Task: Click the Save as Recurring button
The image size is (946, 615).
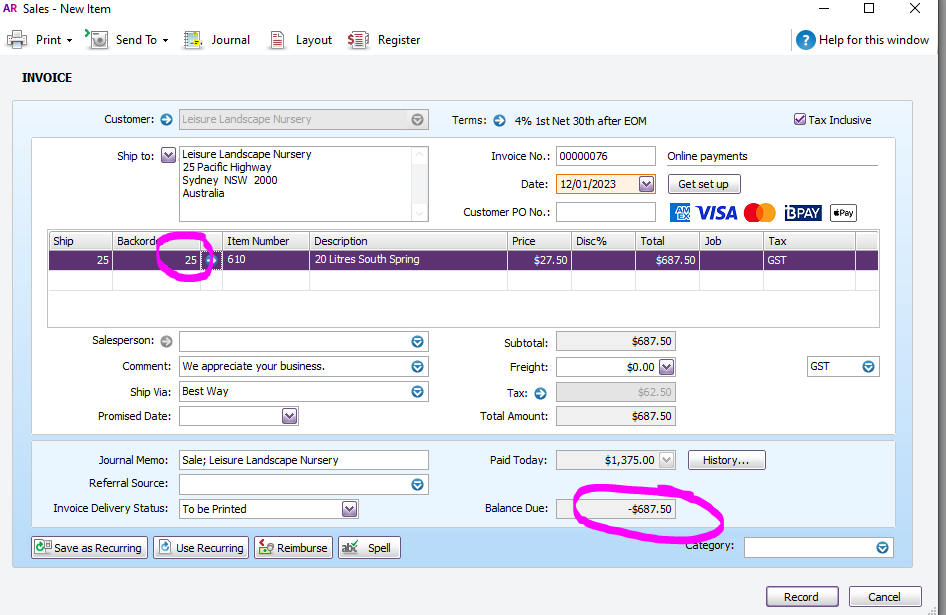Action: click(x=89, y=548)
